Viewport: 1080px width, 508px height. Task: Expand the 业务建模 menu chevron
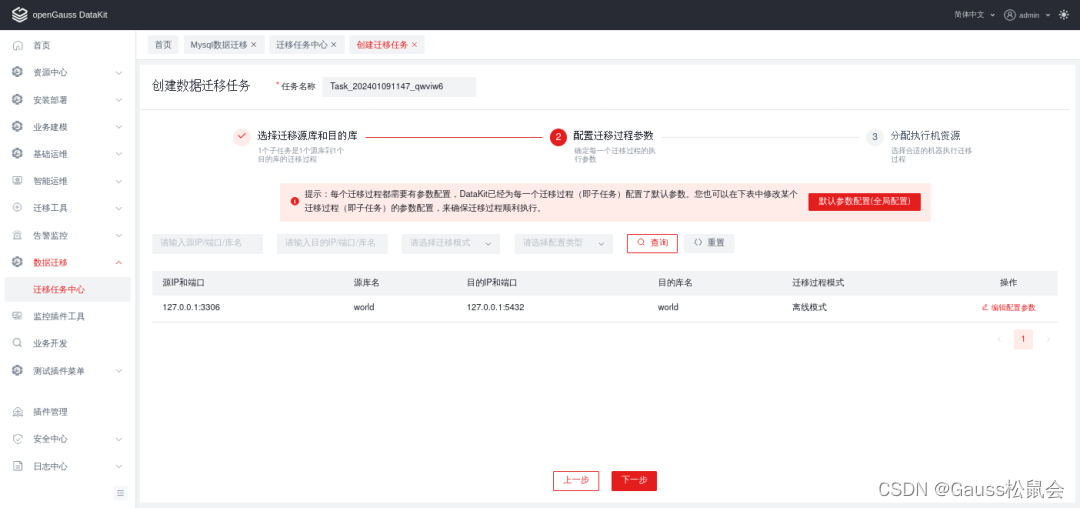(118, 127)
